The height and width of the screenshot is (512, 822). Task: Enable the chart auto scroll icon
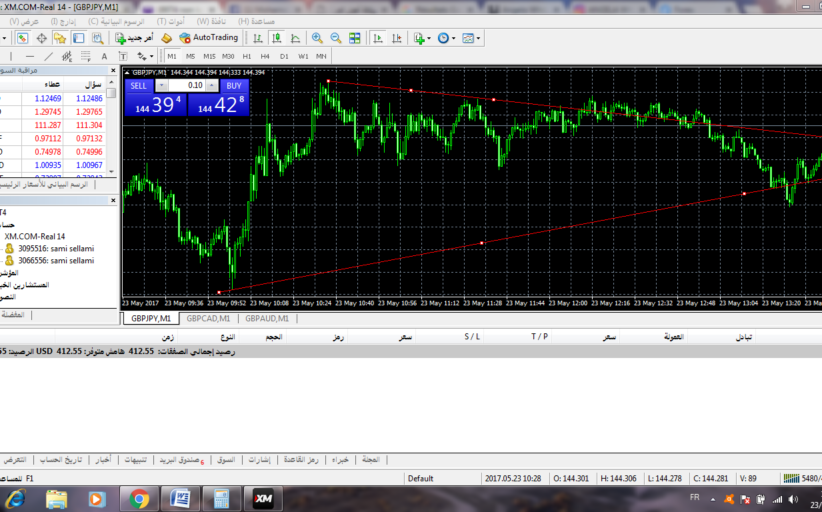coord(378,38)
